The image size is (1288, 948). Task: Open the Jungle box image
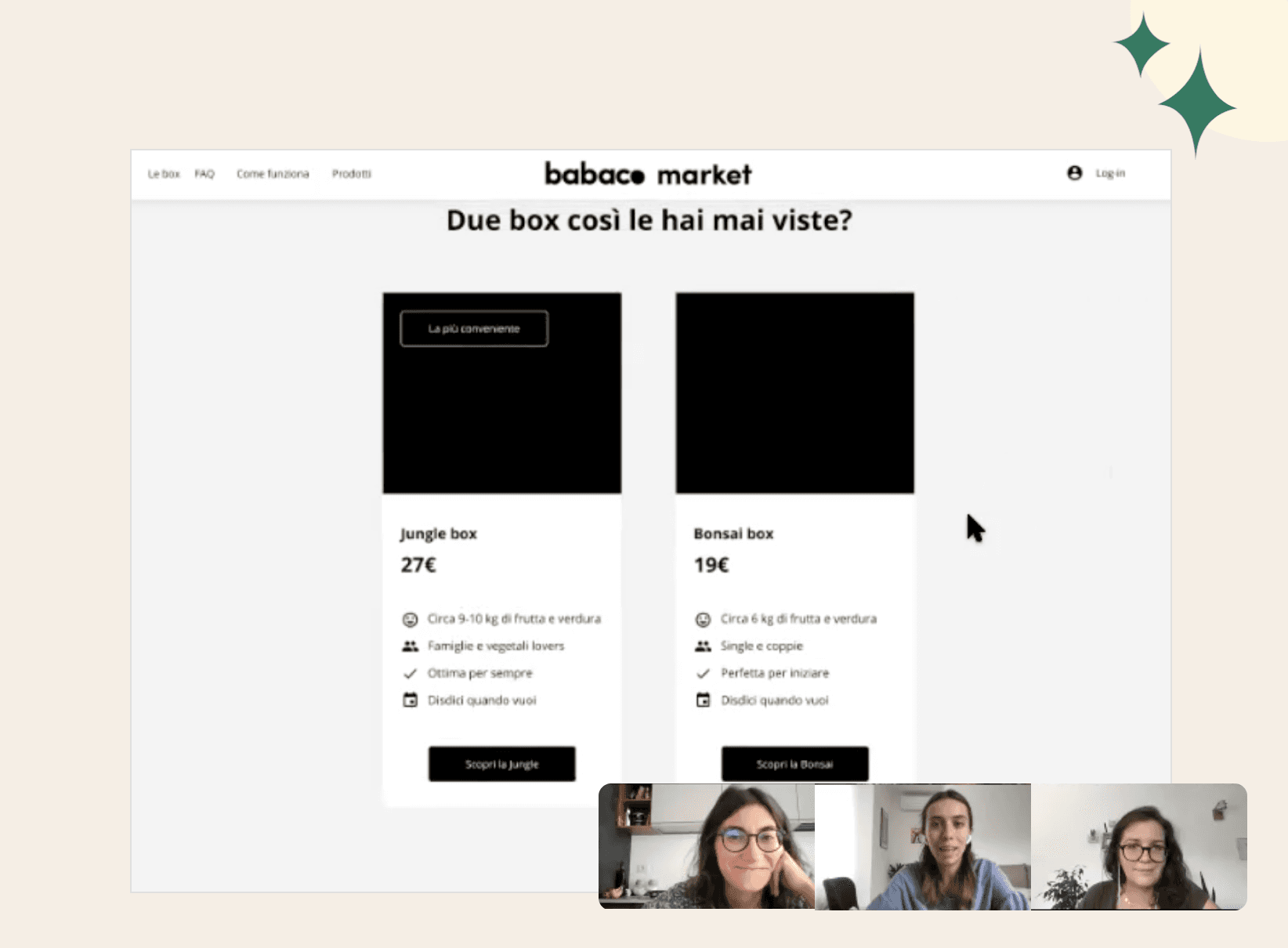(x=502, y=393)
